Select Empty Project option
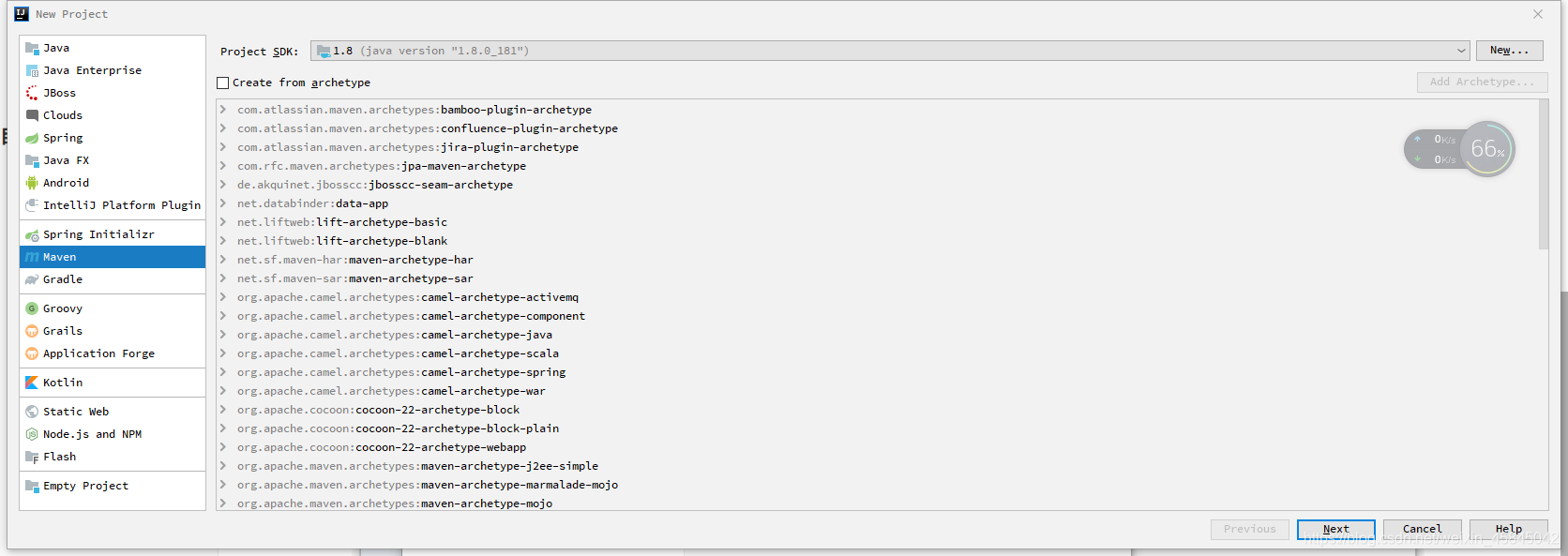Viewport: 1568px width, 556px height. (113, 486)
